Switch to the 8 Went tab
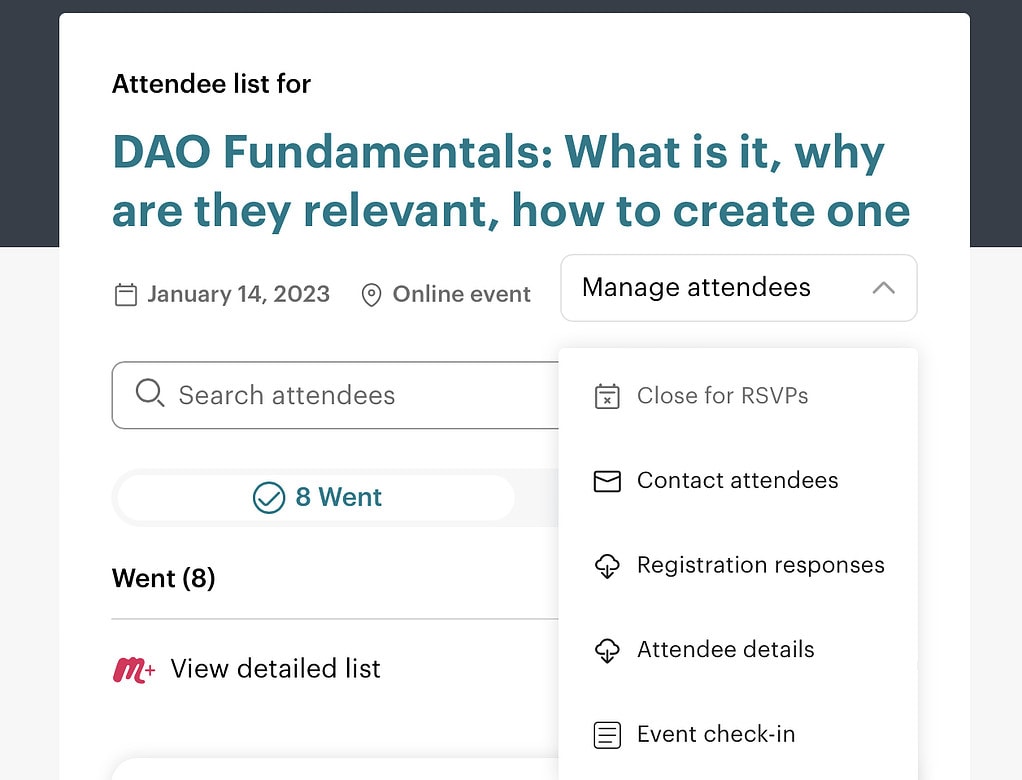This screenshot has width=1022, height=780. pos(317,497)
